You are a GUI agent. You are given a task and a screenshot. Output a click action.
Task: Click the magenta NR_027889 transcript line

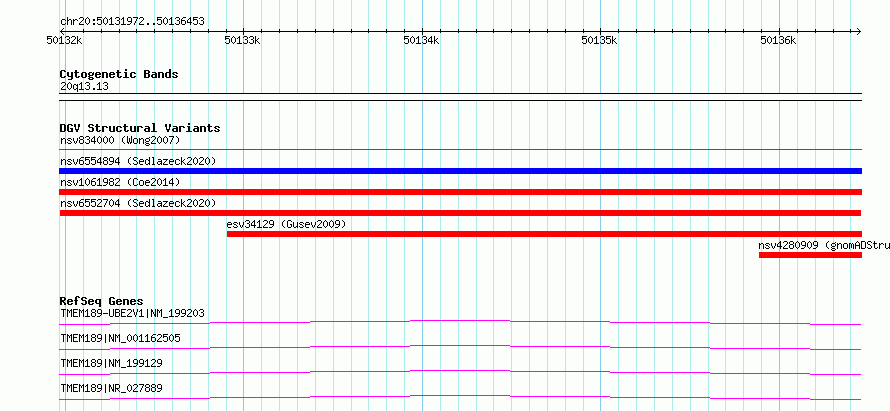pos(460,397)
